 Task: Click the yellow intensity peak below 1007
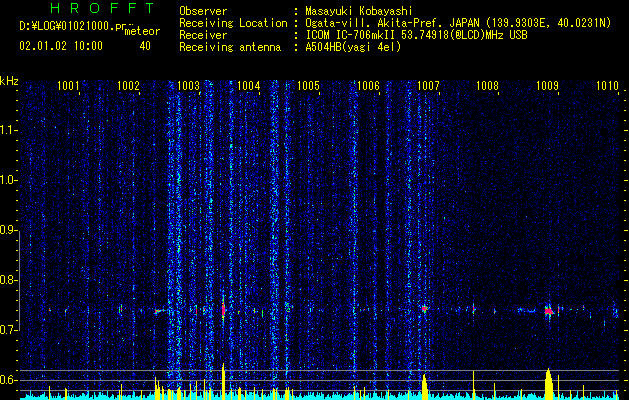[424, 387]
